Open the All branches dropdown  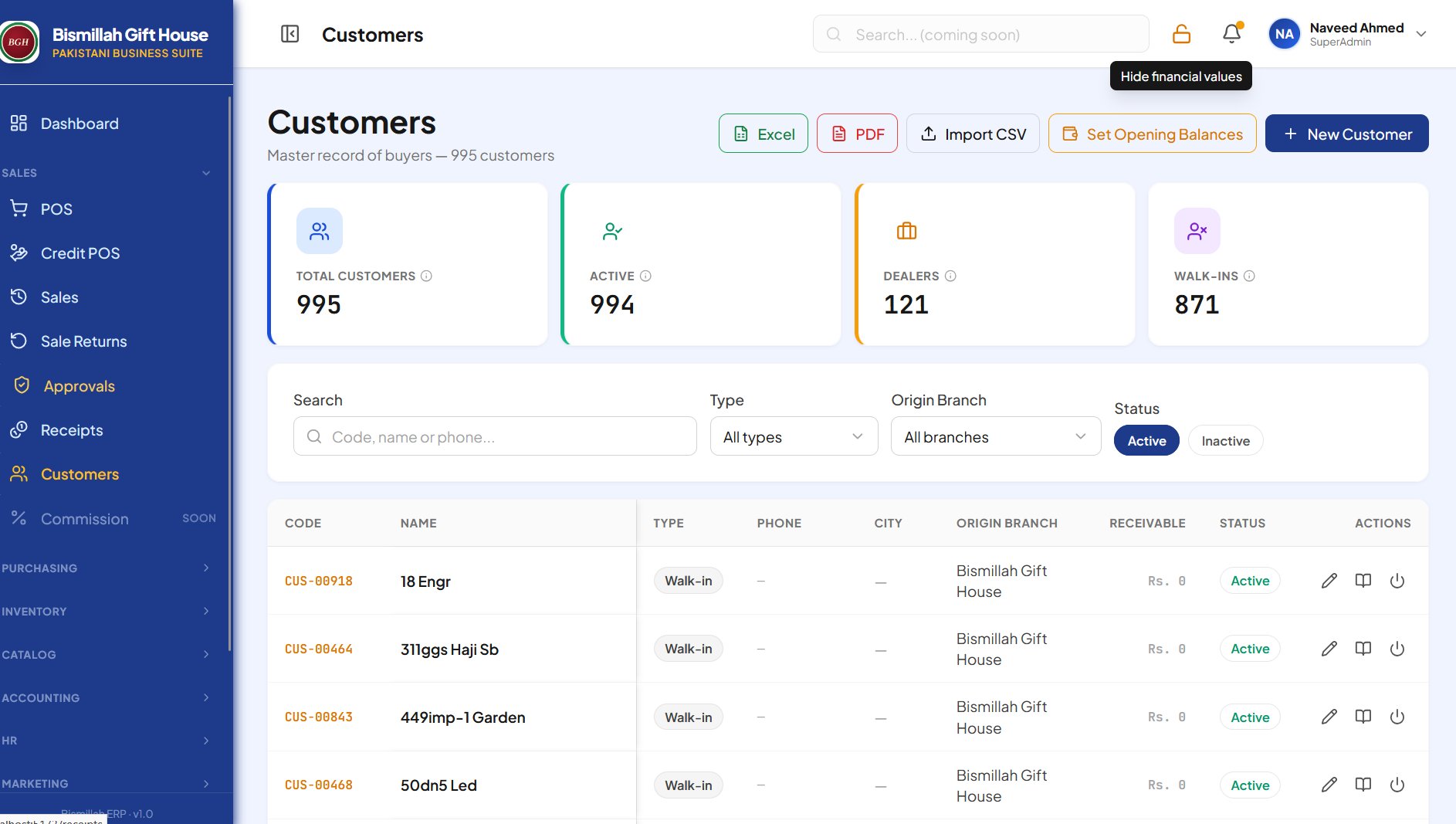point(996,436)
